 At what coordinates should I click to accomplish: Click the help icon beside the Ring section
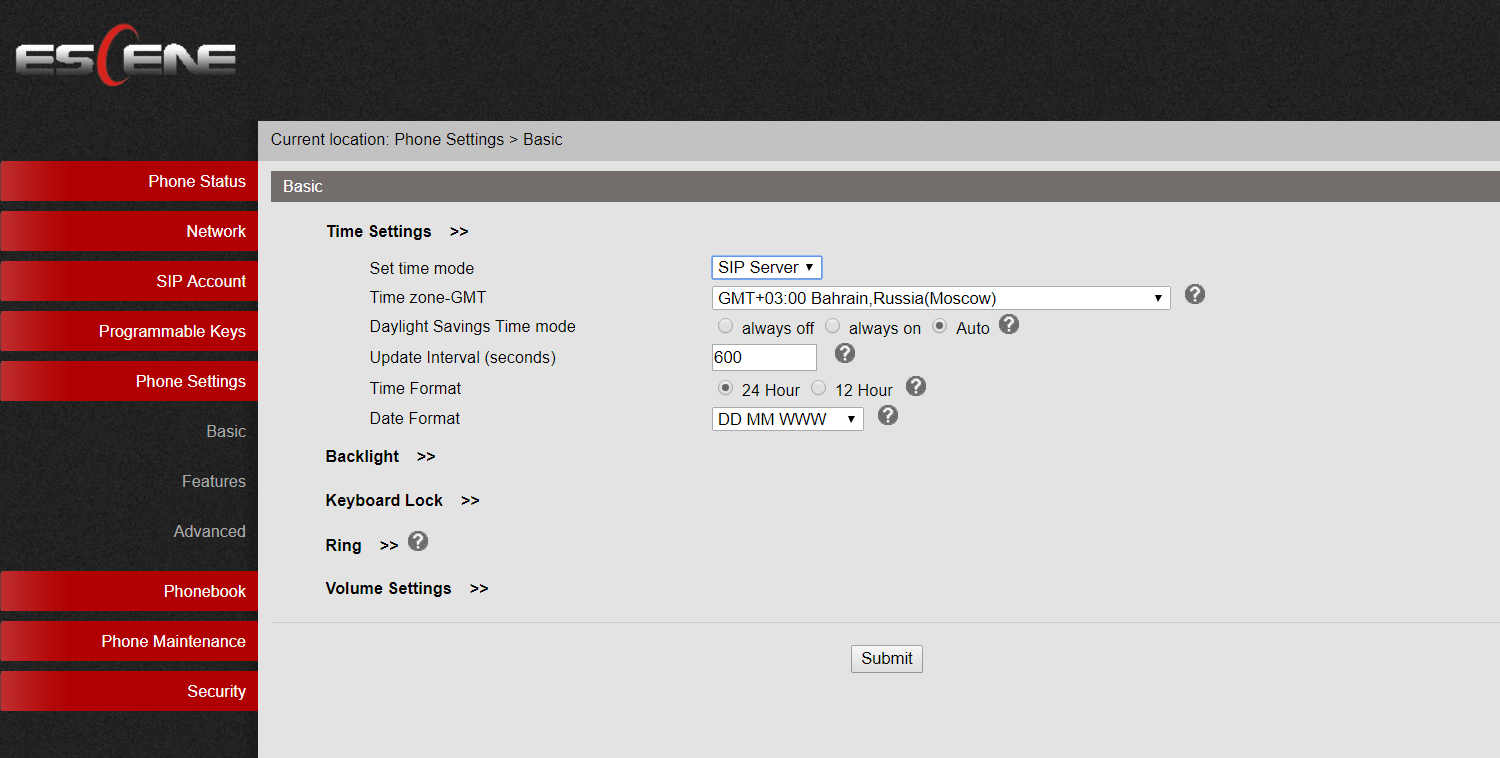[418, 541]
